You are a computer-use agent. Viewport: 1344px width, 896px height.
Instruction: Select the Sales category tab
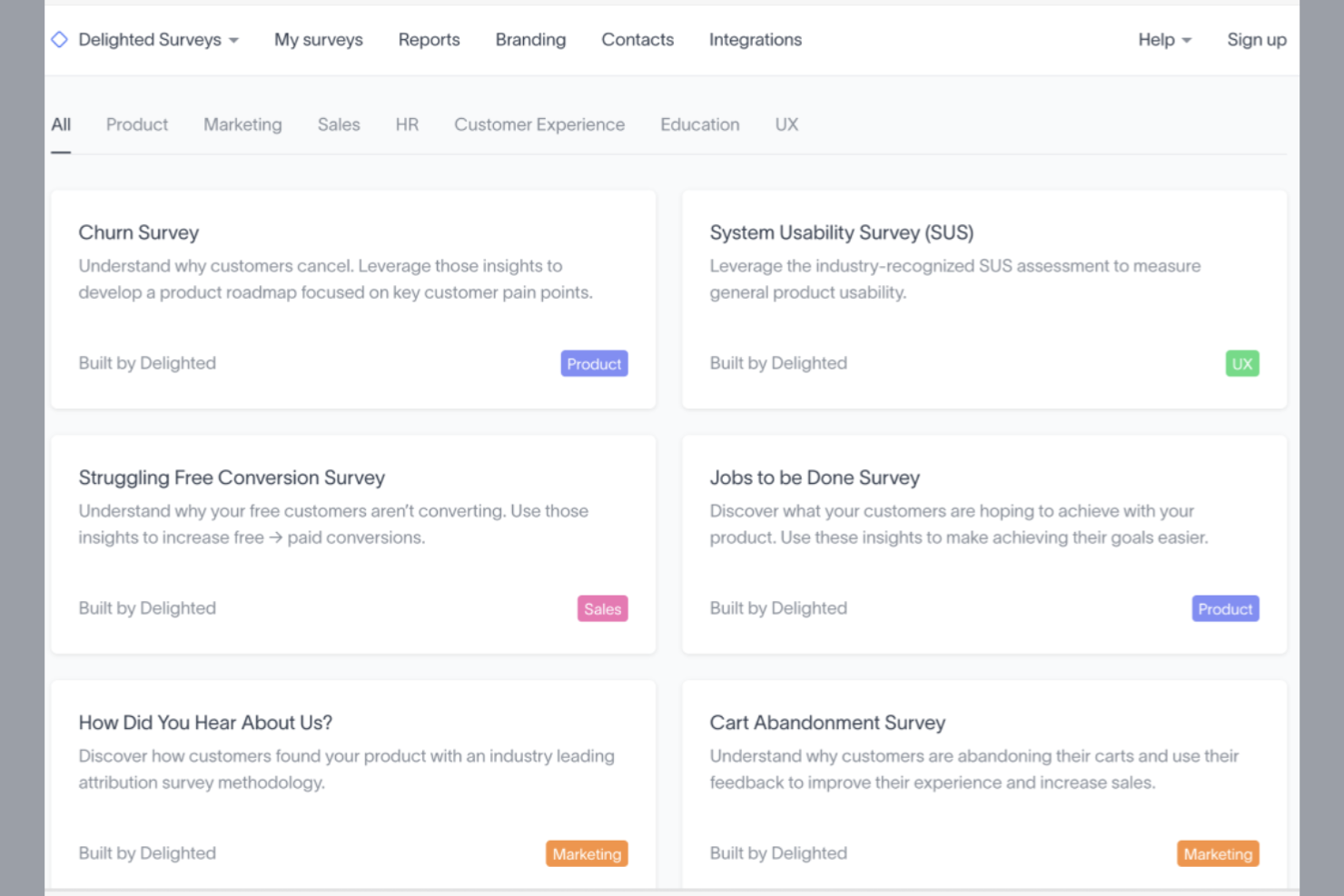(339, 124)
